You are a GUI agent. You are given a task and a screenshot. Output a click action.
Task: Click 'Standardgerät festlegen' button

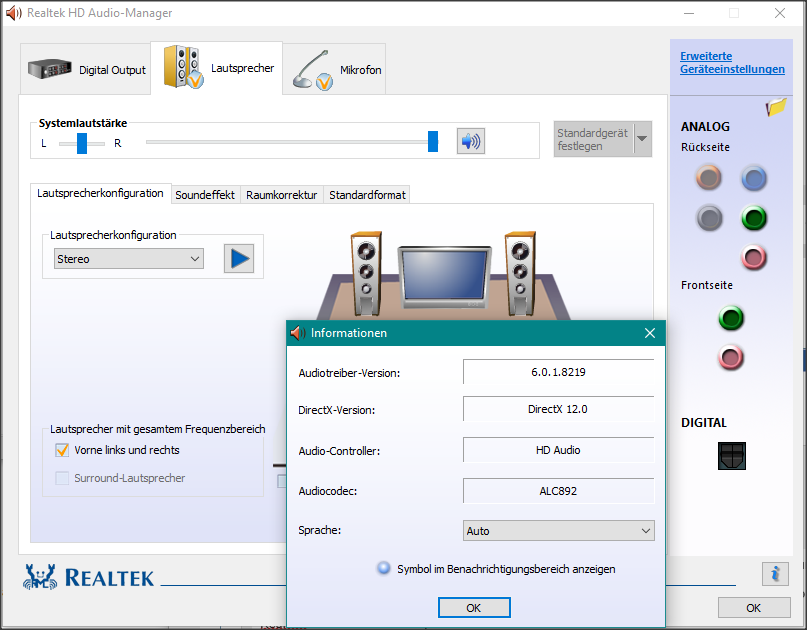594,139
